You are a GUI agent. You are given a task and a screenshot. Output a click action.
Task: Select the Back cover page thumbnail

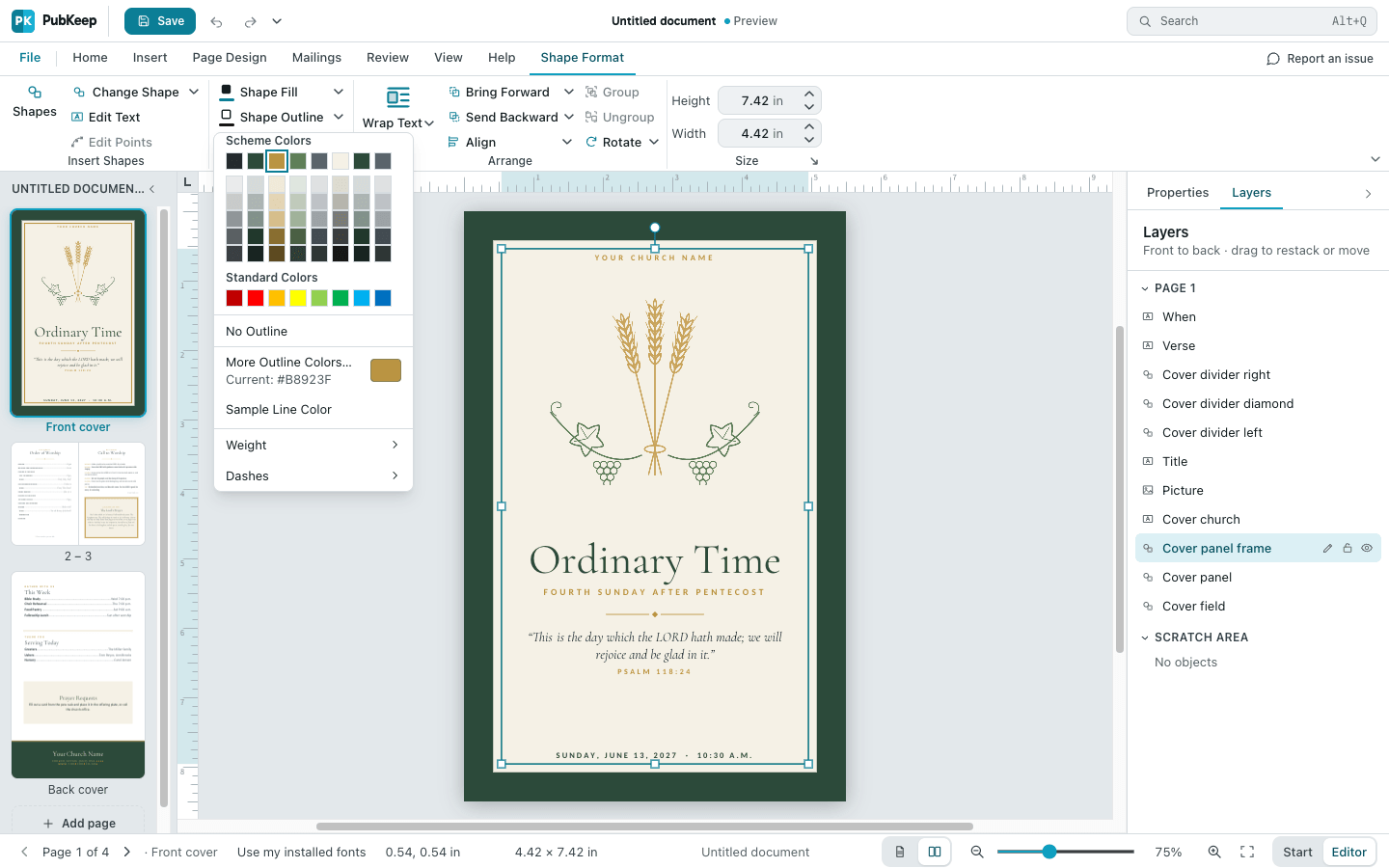[x=78, y=675]
